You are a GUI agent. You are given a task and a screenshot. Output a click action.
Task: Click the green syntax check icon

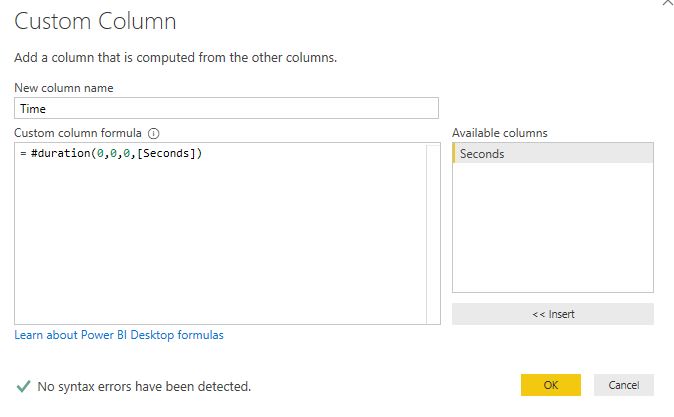tap(23, 385)
